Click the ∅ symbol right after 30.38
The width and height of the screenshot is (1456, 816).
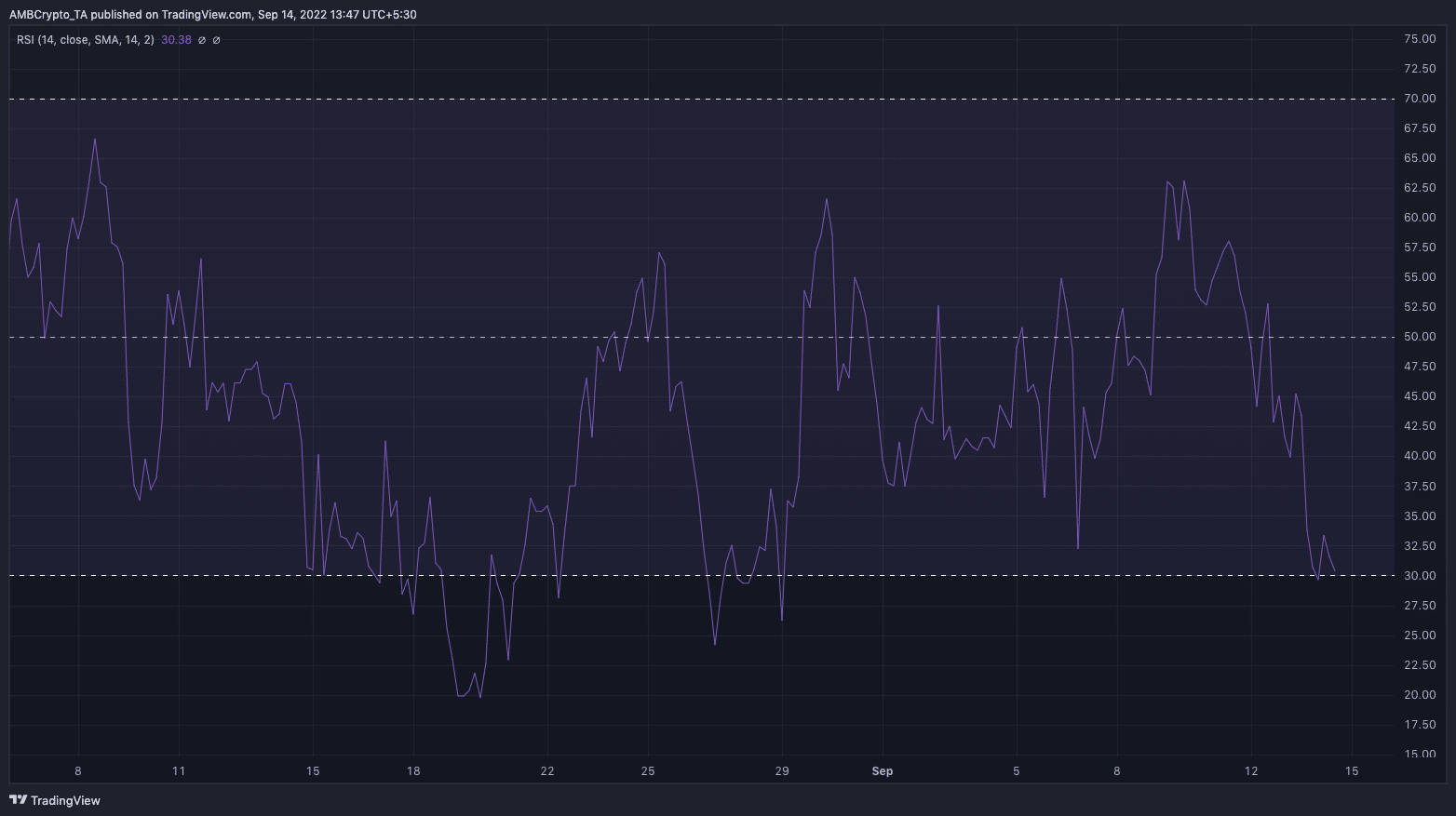(x=202, y=40)
